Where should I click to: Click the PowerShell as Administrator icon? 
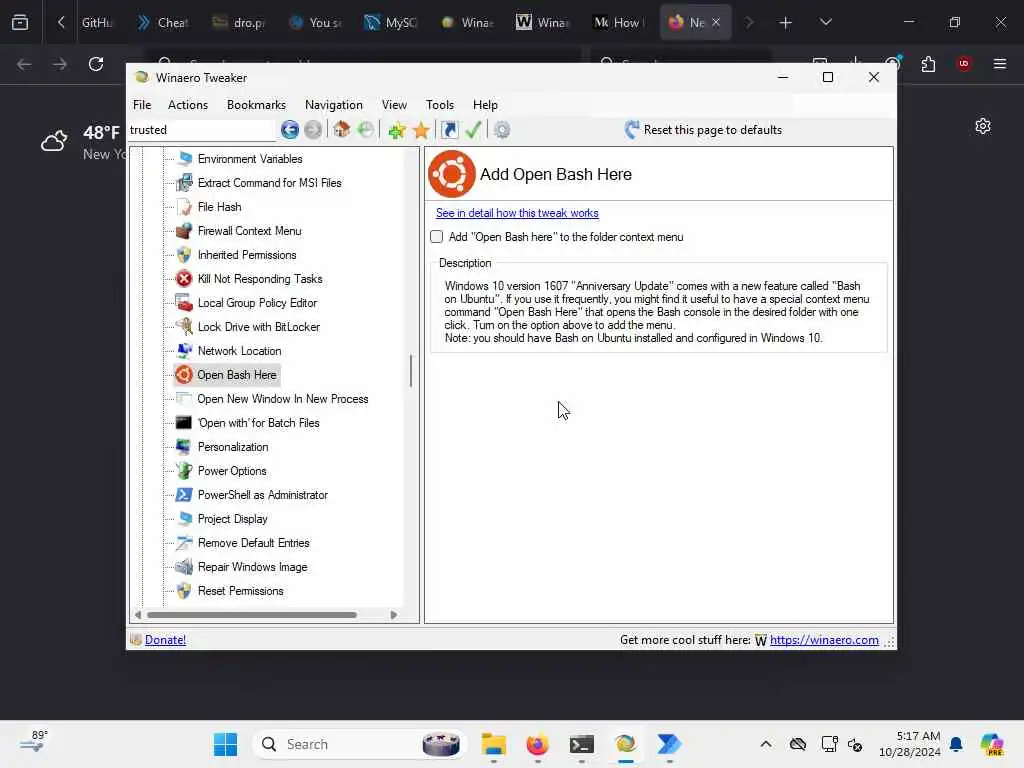point(185,495)
